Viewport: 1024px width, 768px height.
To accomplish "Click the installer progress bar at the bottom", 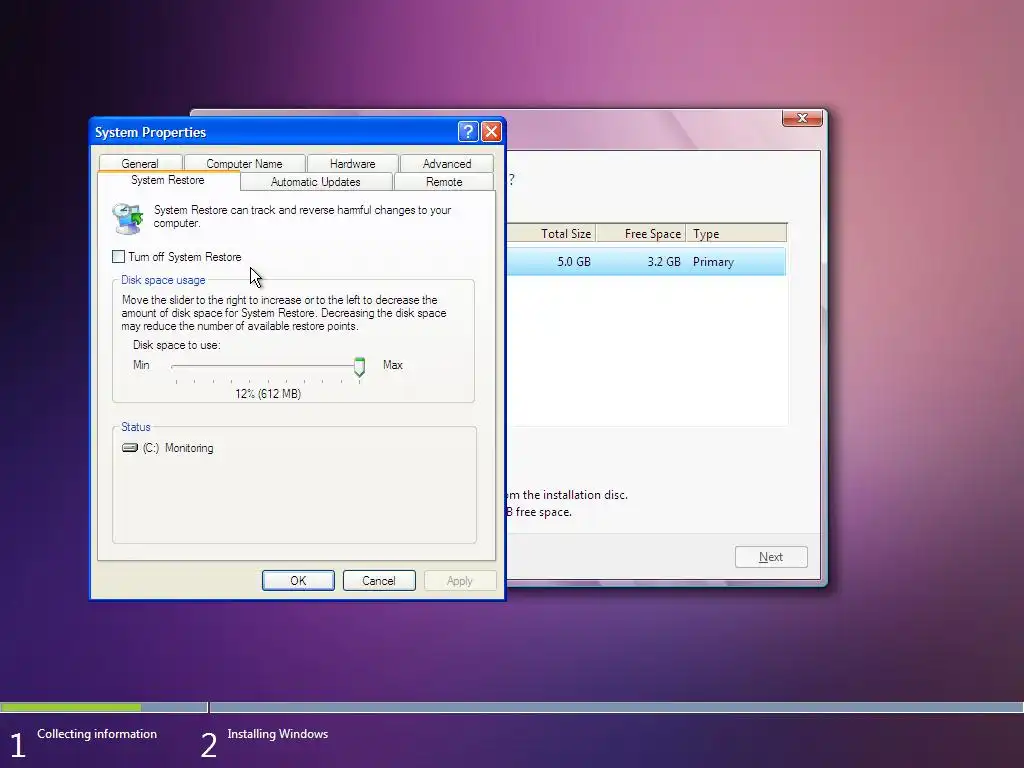I will [512, 707].
